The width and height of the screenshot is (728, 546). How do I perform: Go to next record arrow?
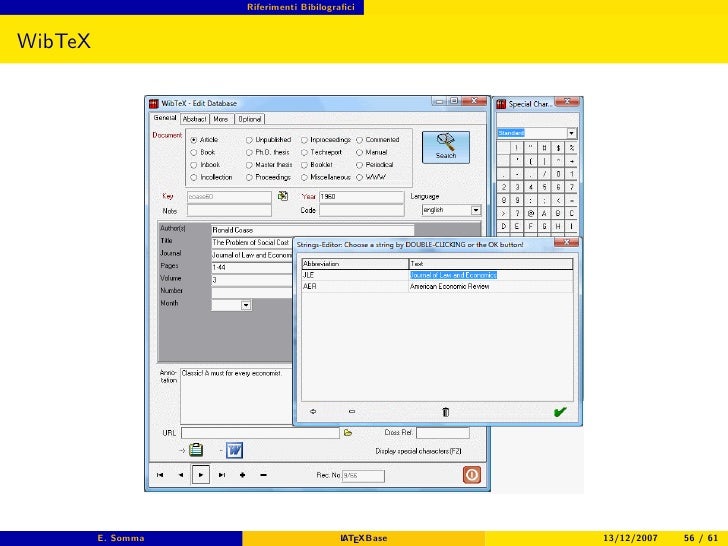(201, 475)
